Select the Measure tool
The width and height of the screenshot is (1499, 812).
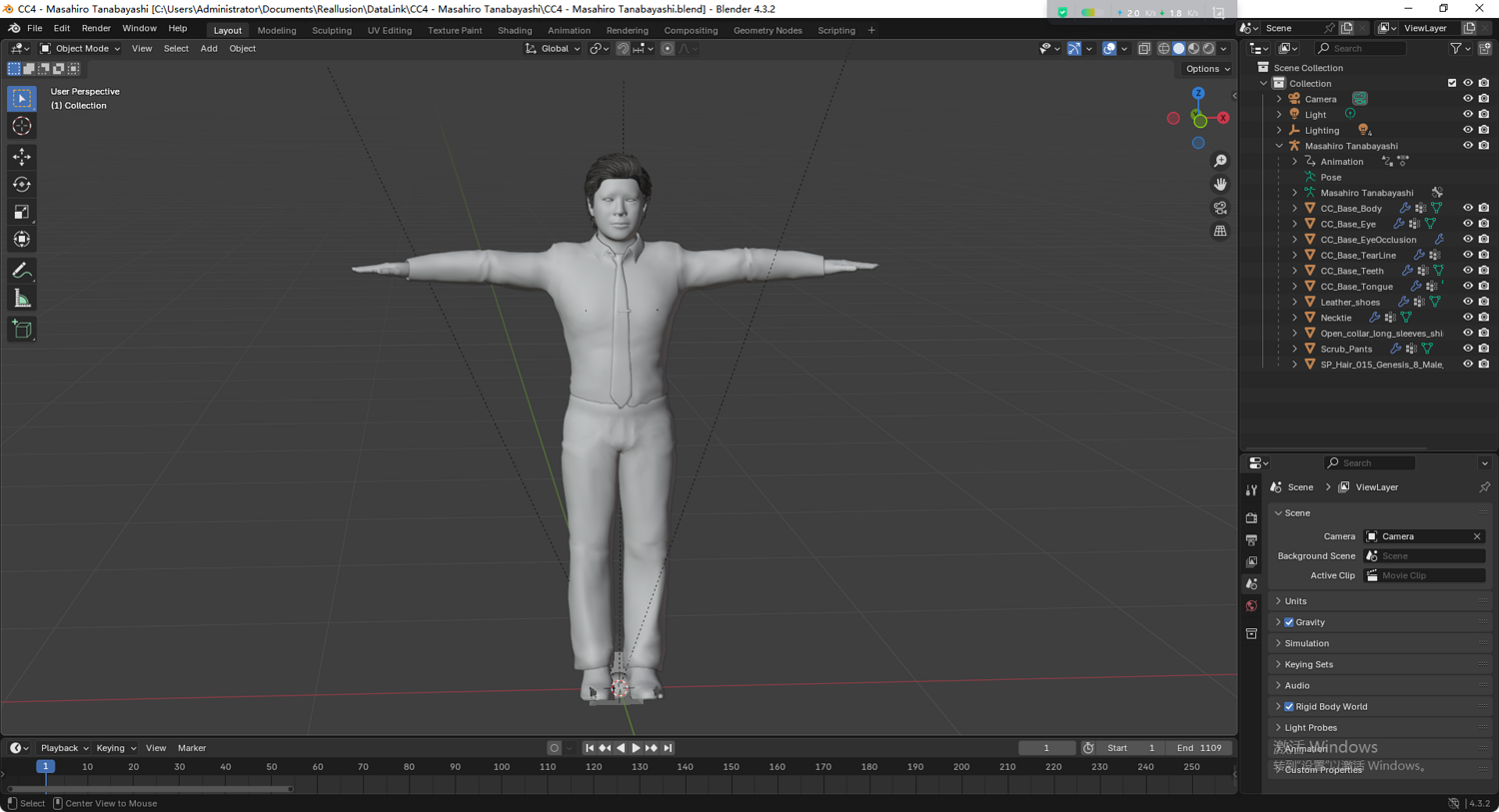21,299
